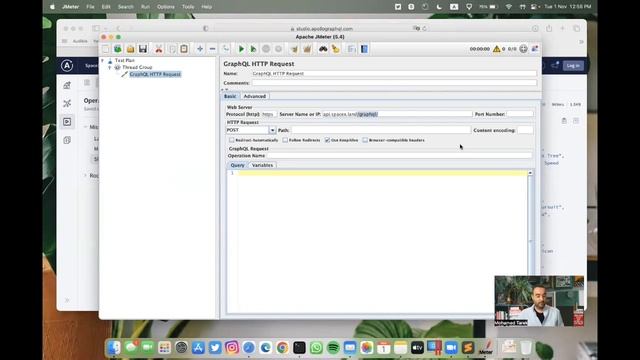Toggle Redirect Automatically checkbox

pyautogui.click(x=231, y=140)
